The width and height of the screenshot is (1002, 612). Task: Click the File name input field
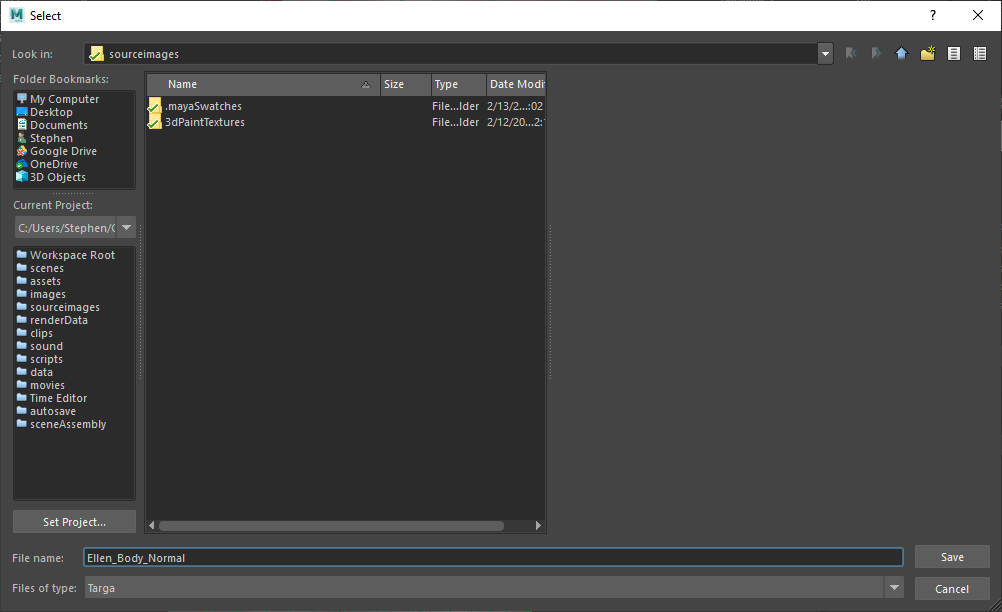click(x=493, y=558)
